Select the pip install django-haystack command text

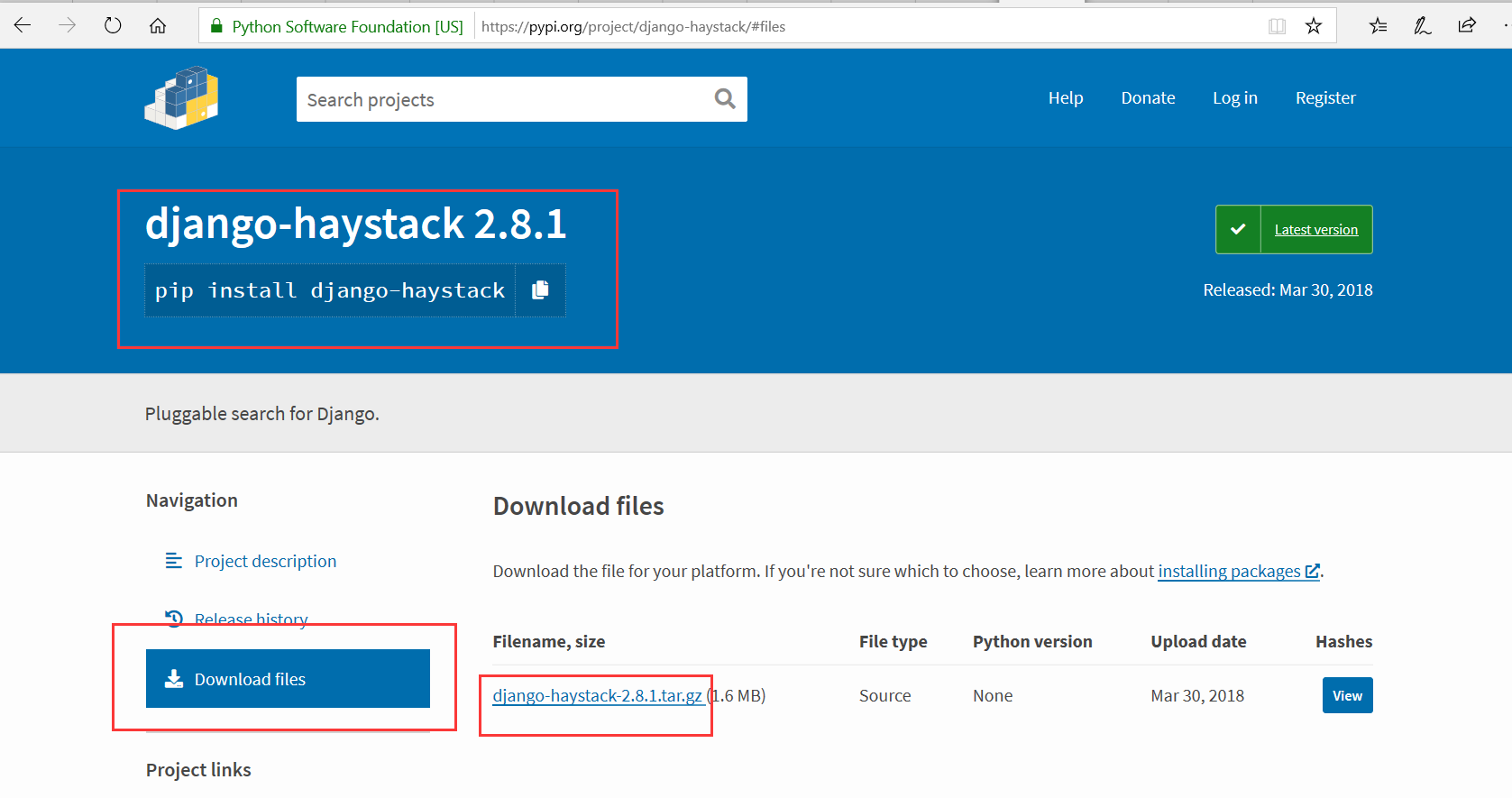coord(330,290)
